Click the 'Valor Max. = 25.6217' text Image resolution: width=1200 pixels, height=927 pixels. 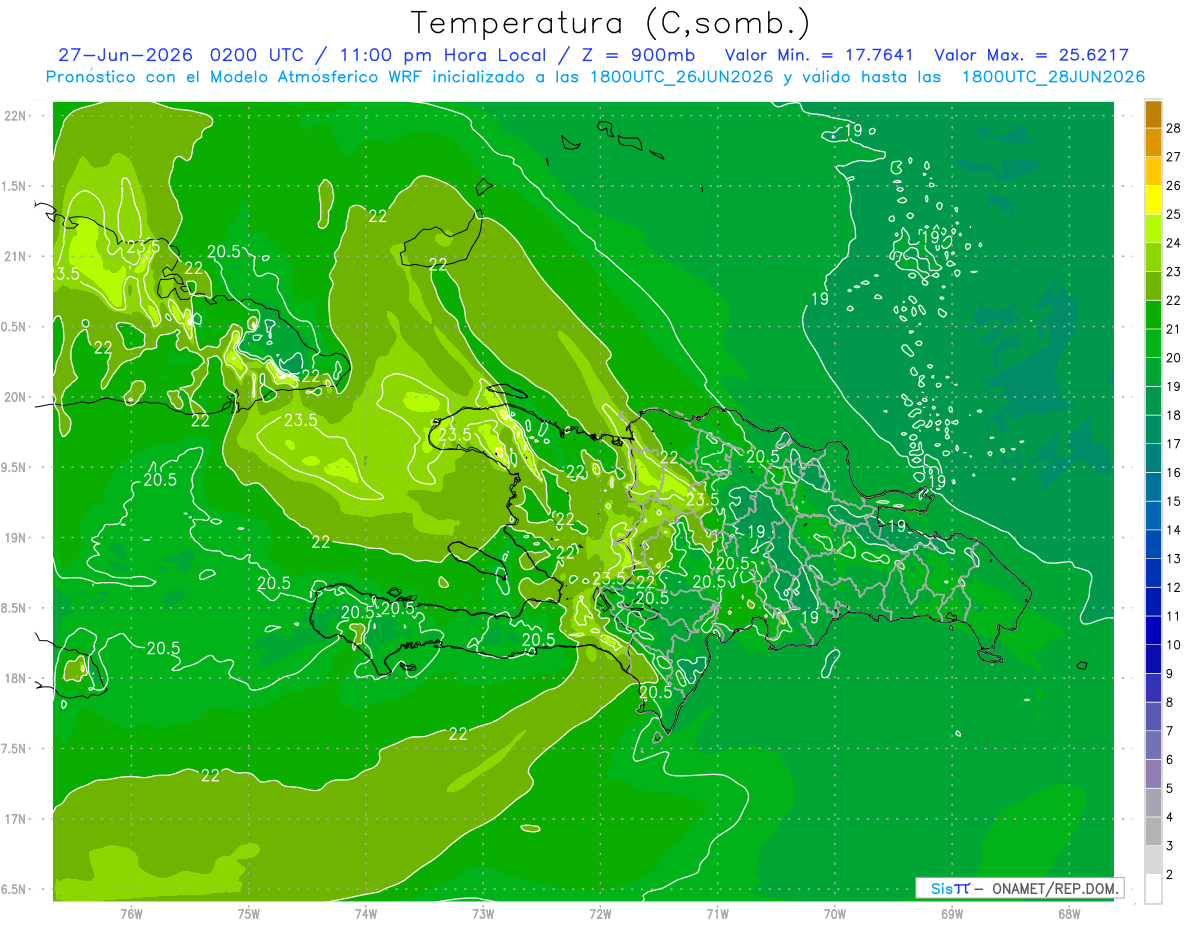(x=1031, y=55)
